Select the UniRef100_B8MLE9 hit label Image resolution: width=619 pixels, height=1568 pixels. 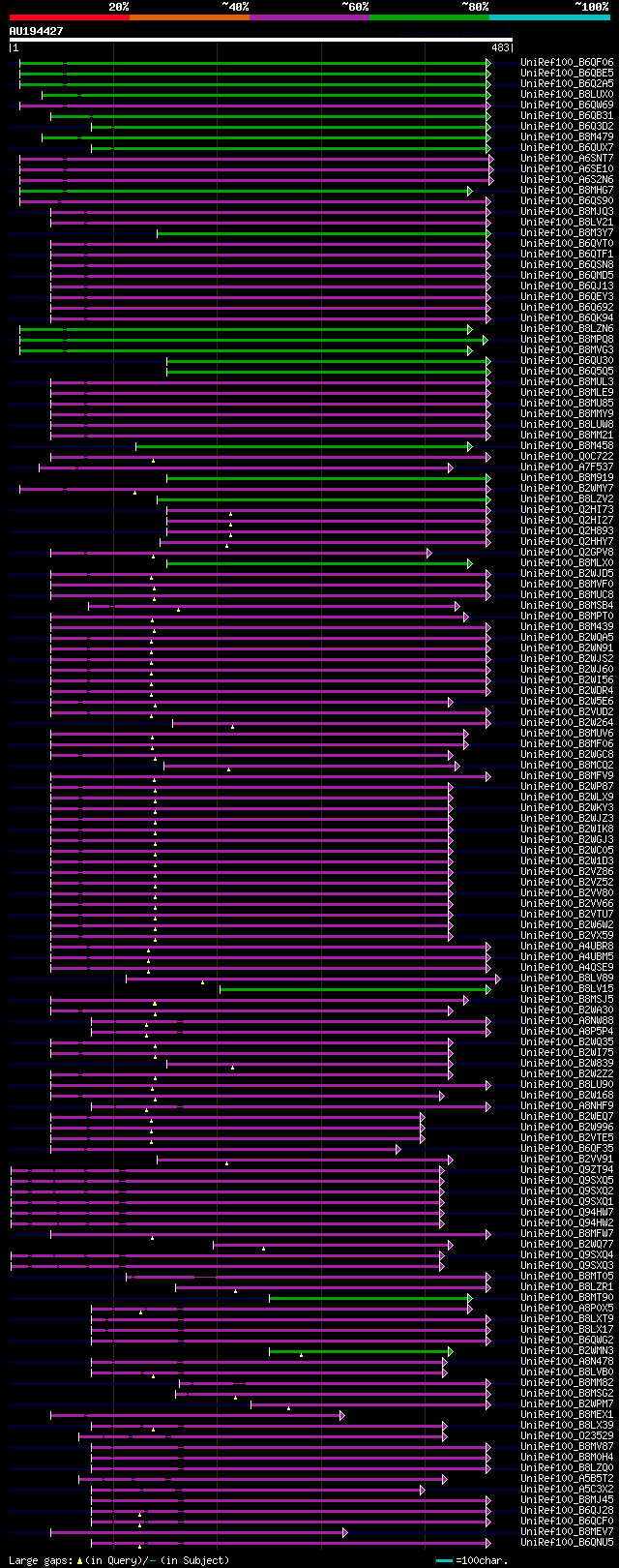(x=567, y=392)
